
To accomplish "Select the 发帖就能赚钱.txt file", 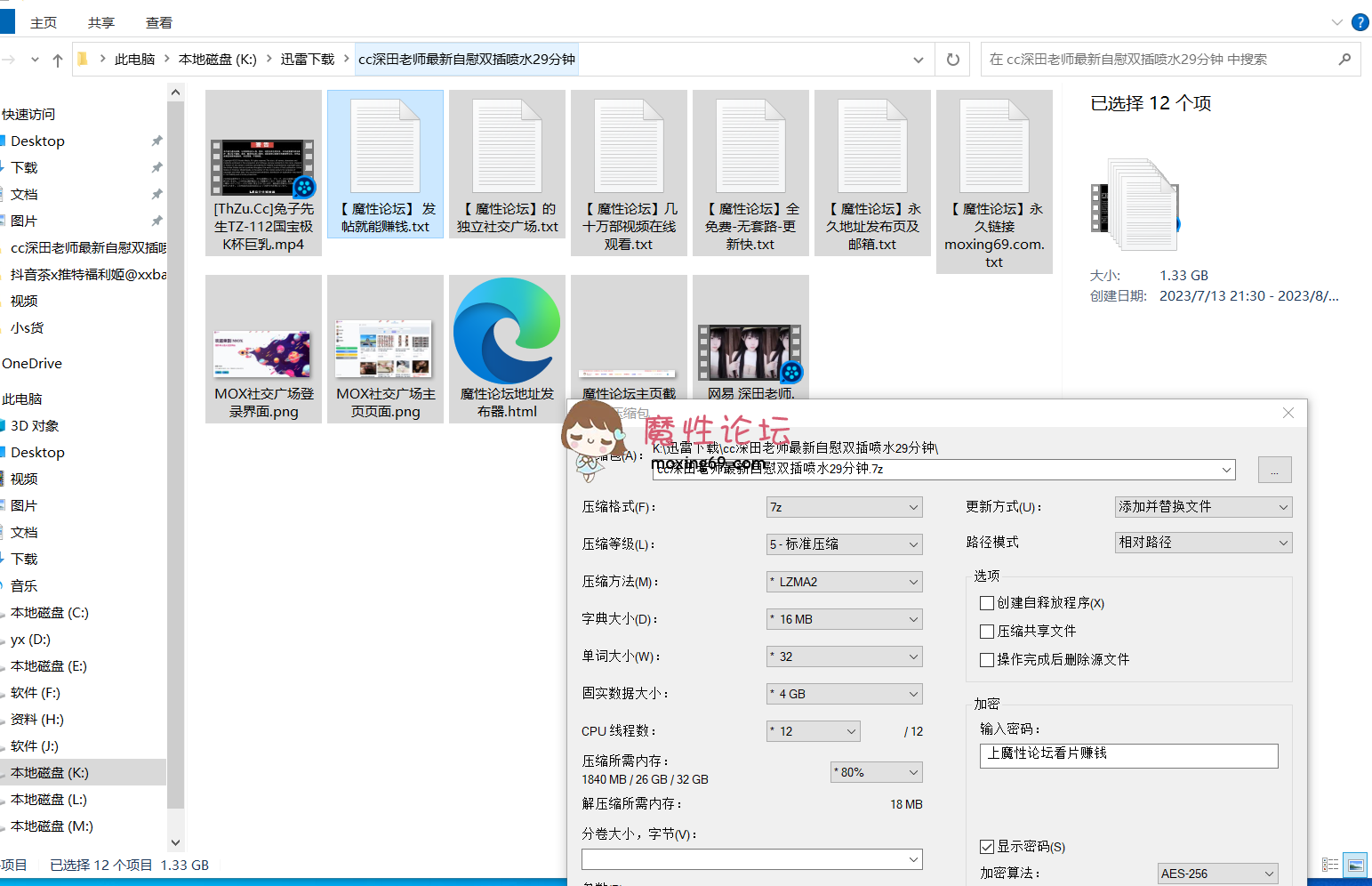I will tap(385, 165).
